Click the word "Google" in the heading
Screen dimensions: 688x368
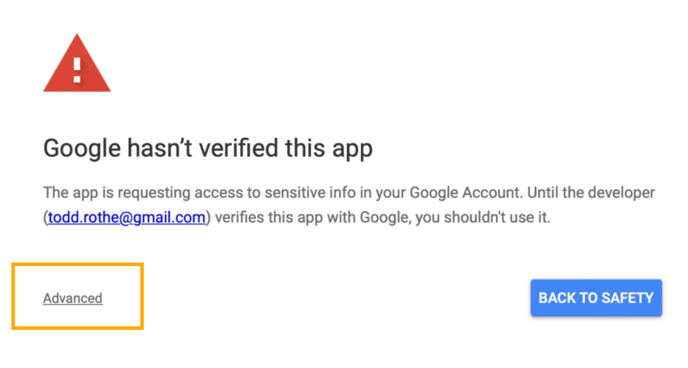click(x=82, y=149)
